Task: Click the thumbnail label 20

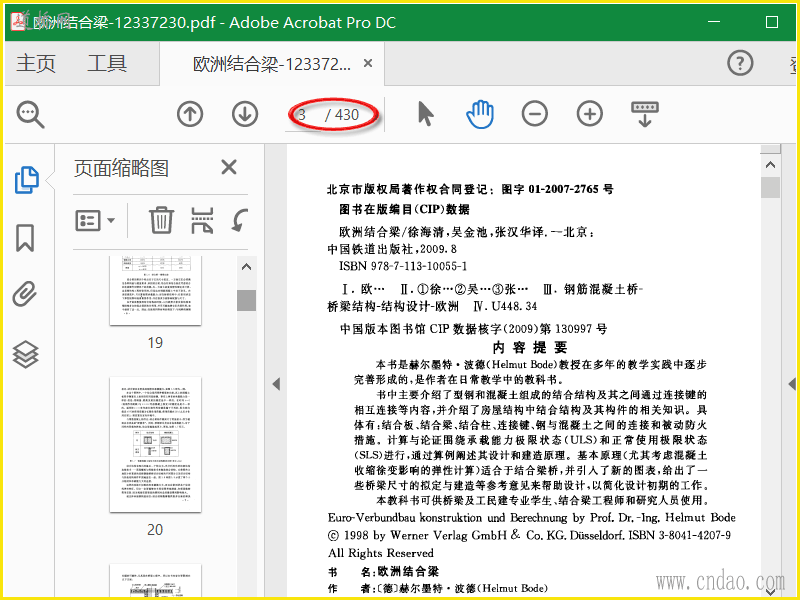Action: (x=155, y=530)
